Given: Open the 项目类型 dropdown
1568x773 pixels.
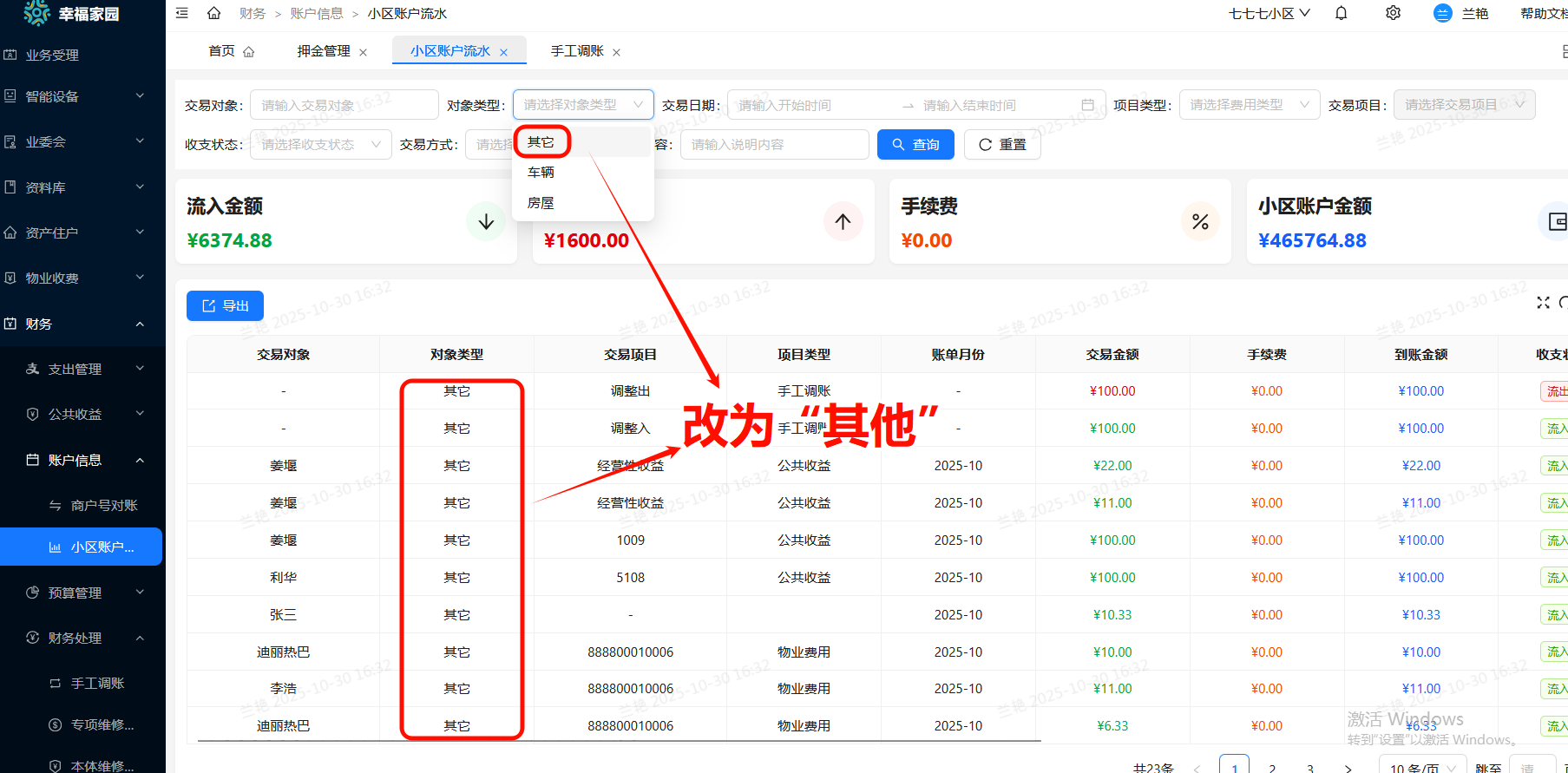Looking at the screenshot, I should pyautogui.click(x=1249, y=105).
